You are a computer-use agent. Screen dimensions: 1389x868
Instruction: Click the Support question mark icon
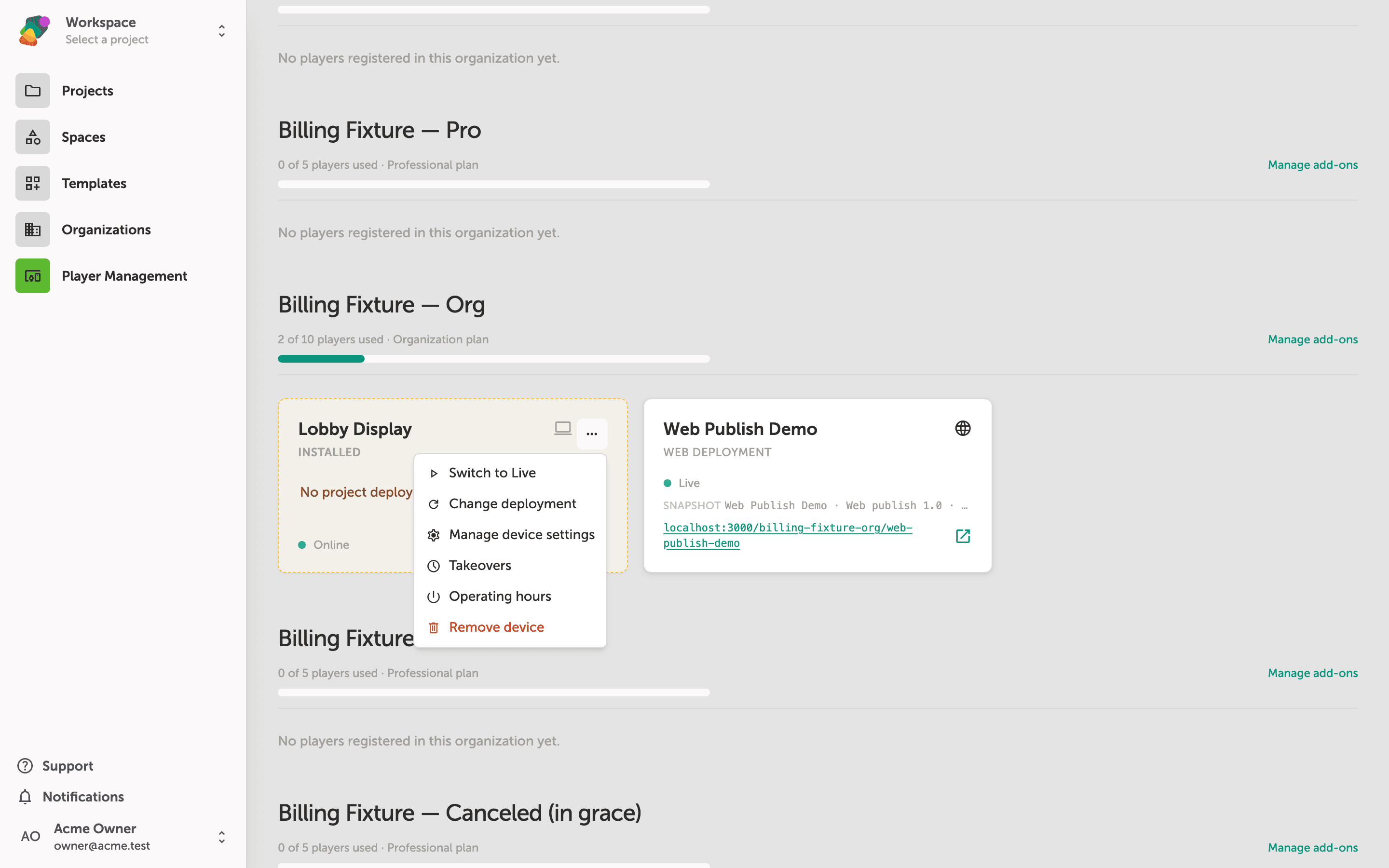pos(25,766)
